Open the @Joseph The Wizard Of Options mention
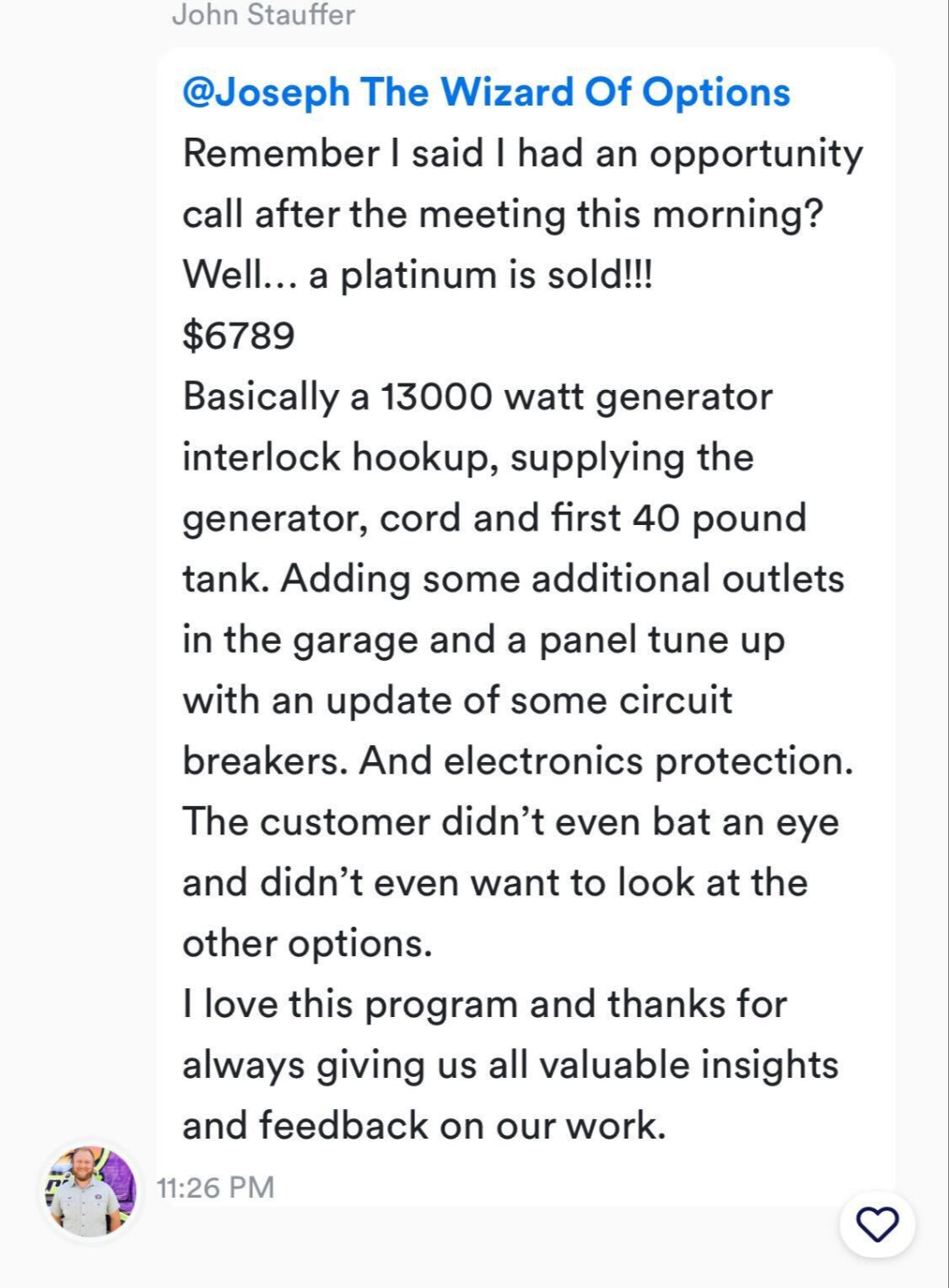 click(487, 92)
